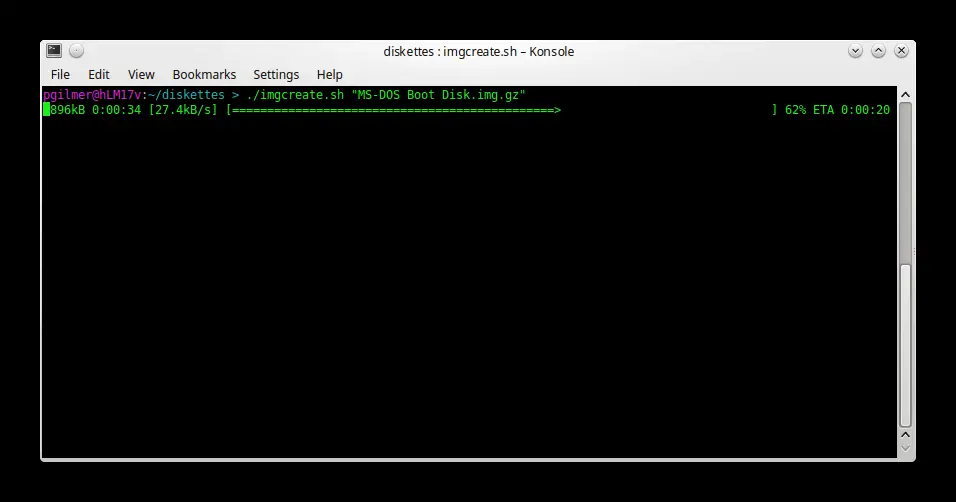The width and height of the screenshot is (956, 502).
Task: Minimize the Konsole window
Action: [x=855, y=51]
